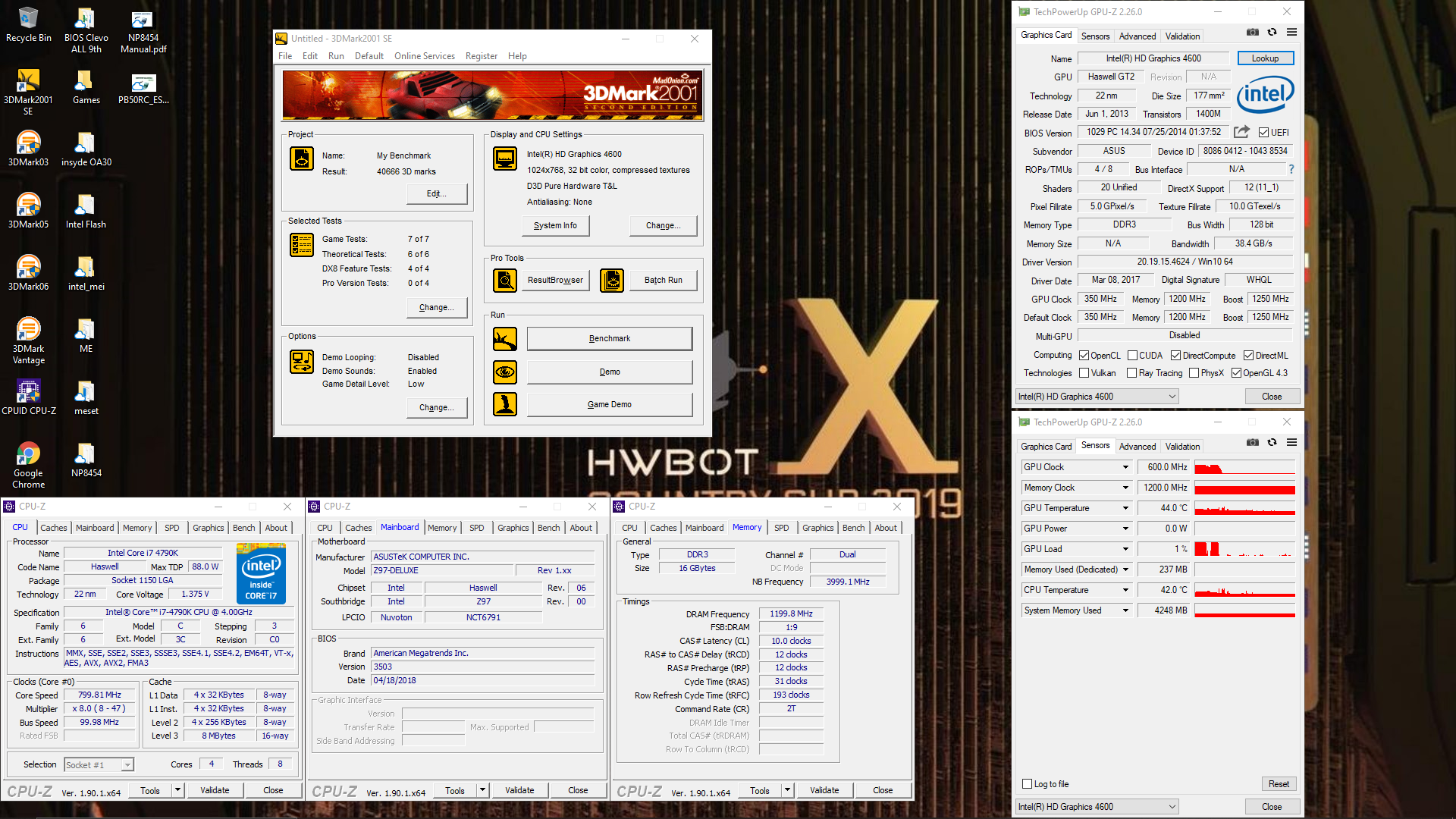This screenshot has height=819, width=1456.
Task: Expand the GPU Power sensor dropdown
Action: 1125,529
